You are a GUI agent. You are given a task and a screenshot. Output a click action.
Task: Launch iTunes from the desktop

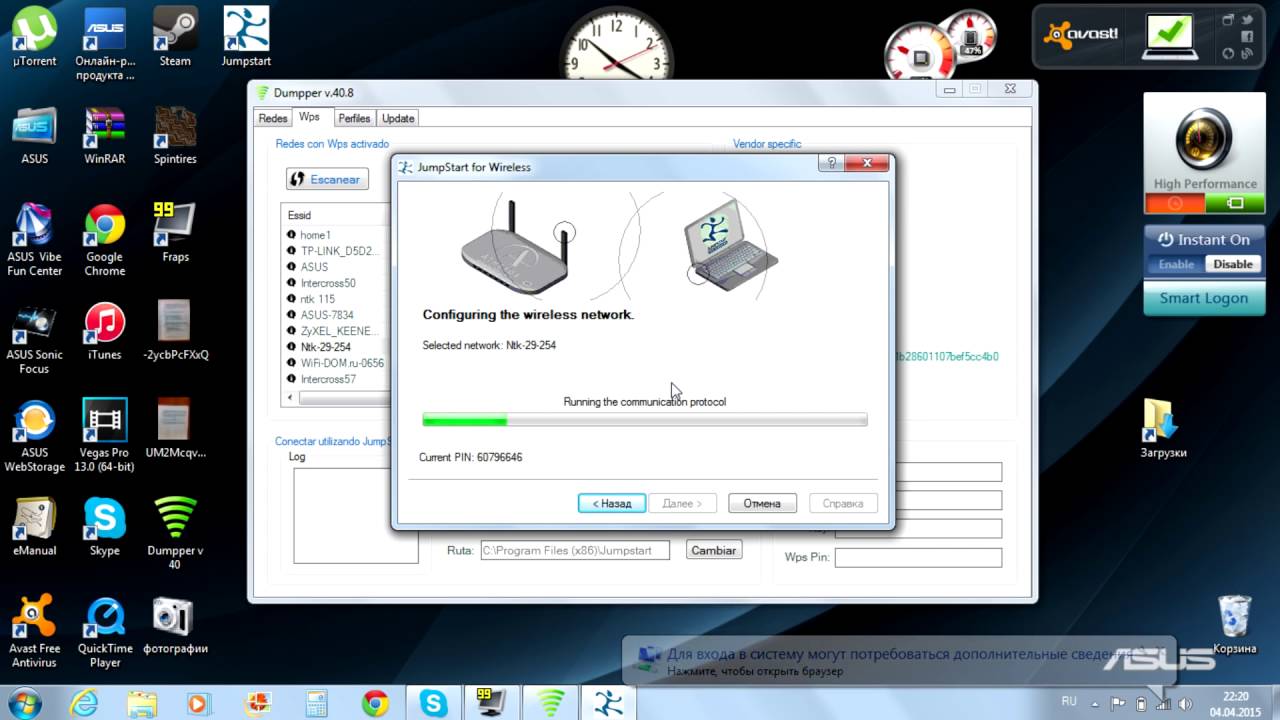[x=105, y=331]
